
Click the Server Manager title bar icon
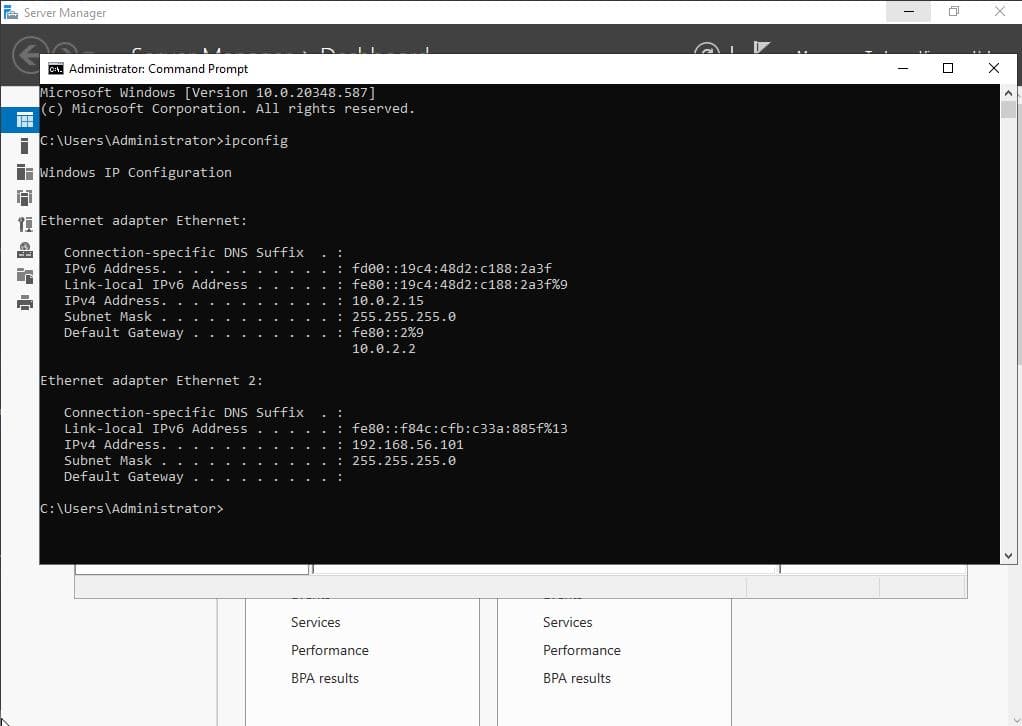(11, 12)
